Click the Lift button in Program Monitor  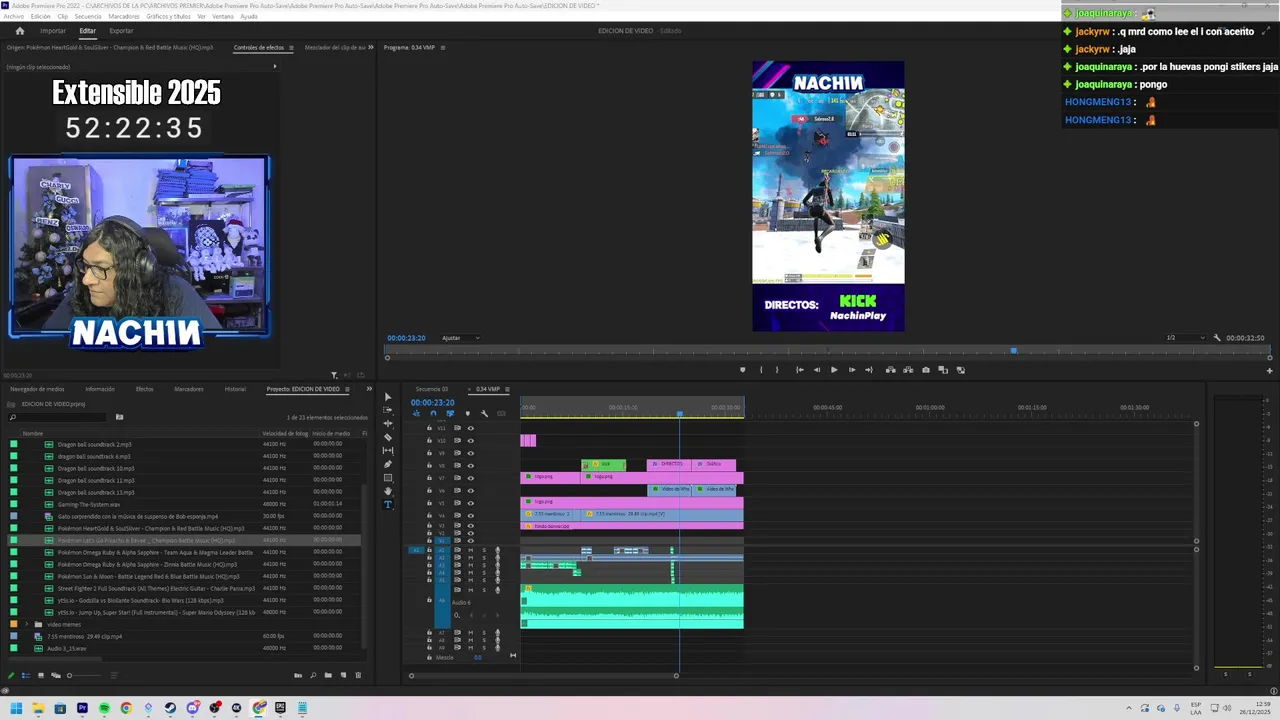click(890, 370)
